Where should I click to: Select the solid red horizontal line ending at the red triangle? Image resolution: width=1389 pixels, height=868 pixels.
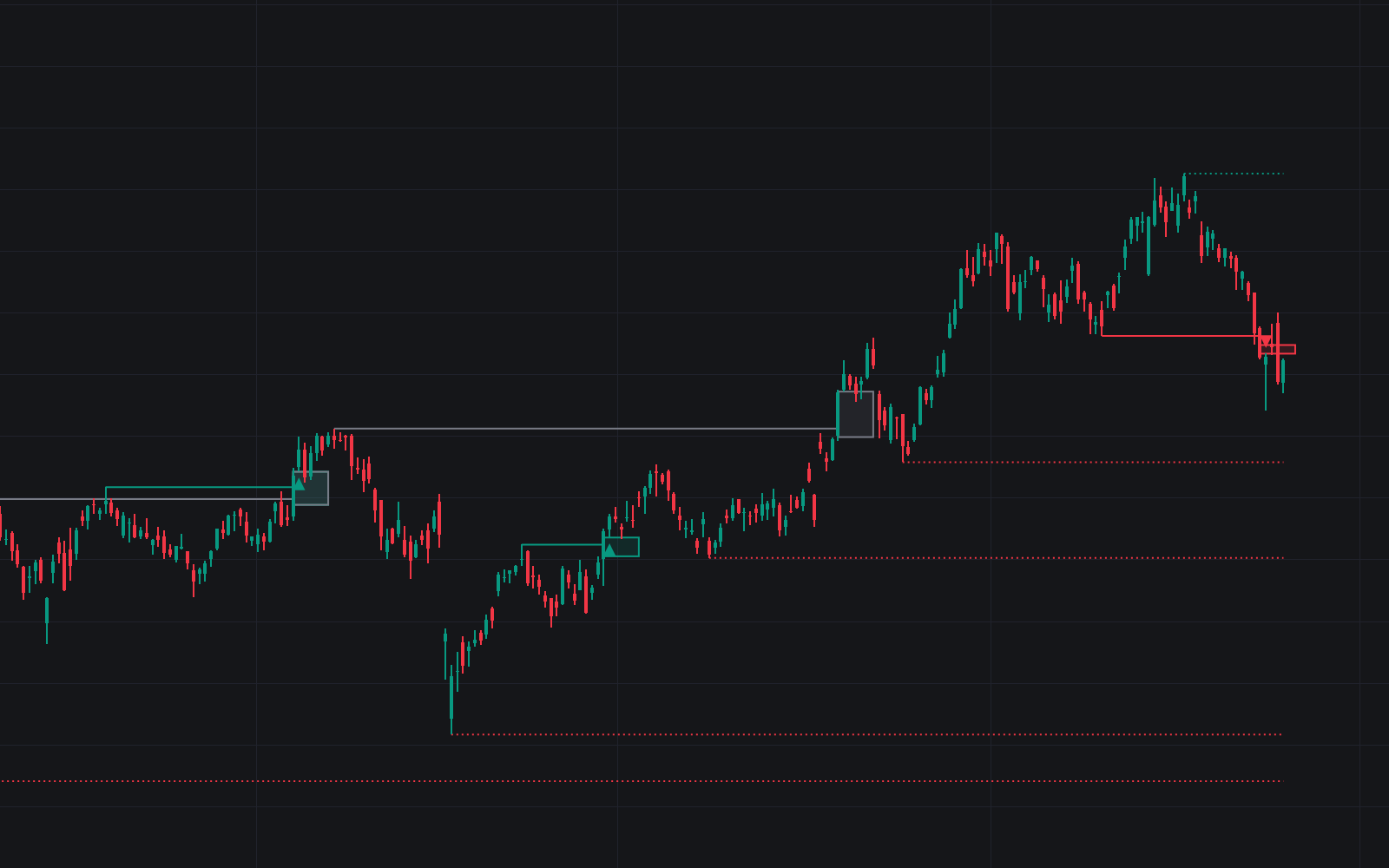click(1181, 335)
